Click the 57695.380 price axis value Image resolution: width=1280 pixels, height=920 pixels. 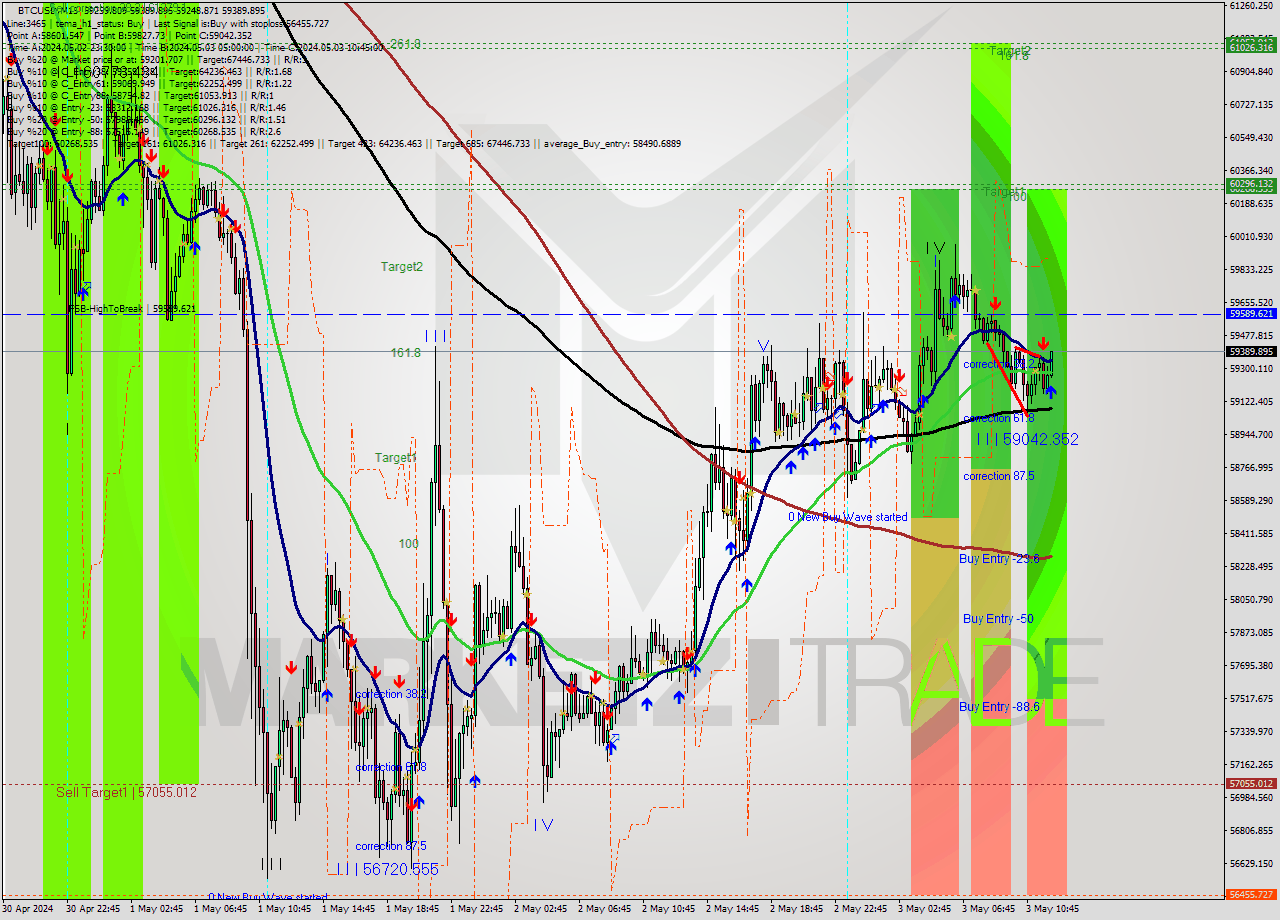1251,666
